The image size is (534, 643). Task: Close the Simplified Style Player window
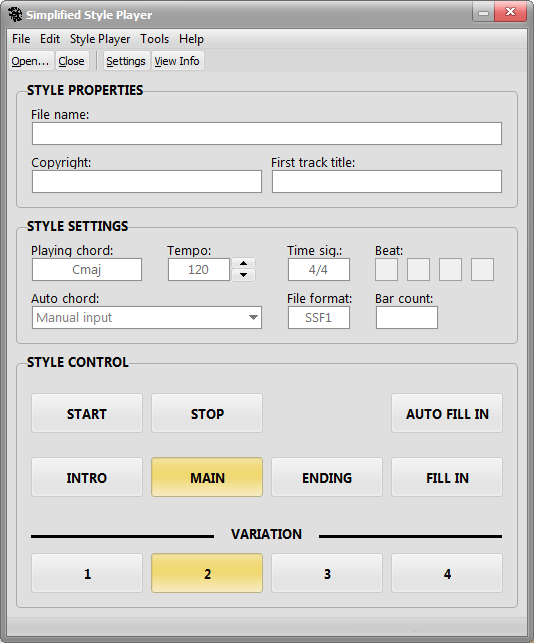click(x=511, y=12)
